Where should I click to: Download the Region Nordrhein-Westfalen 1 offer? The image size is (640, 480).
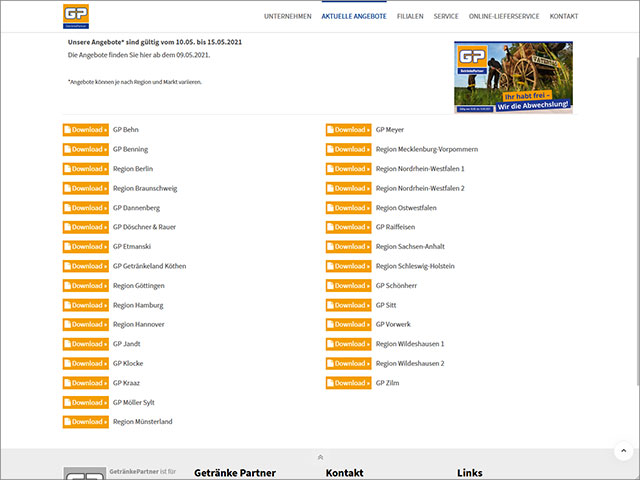[349, 169]
